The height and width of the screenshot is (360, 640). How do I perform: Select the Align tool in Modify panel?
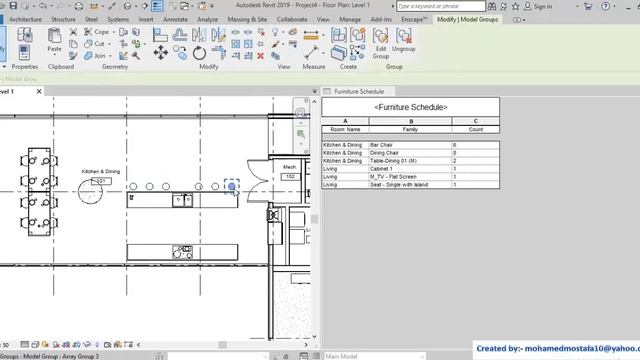point(160,35)
